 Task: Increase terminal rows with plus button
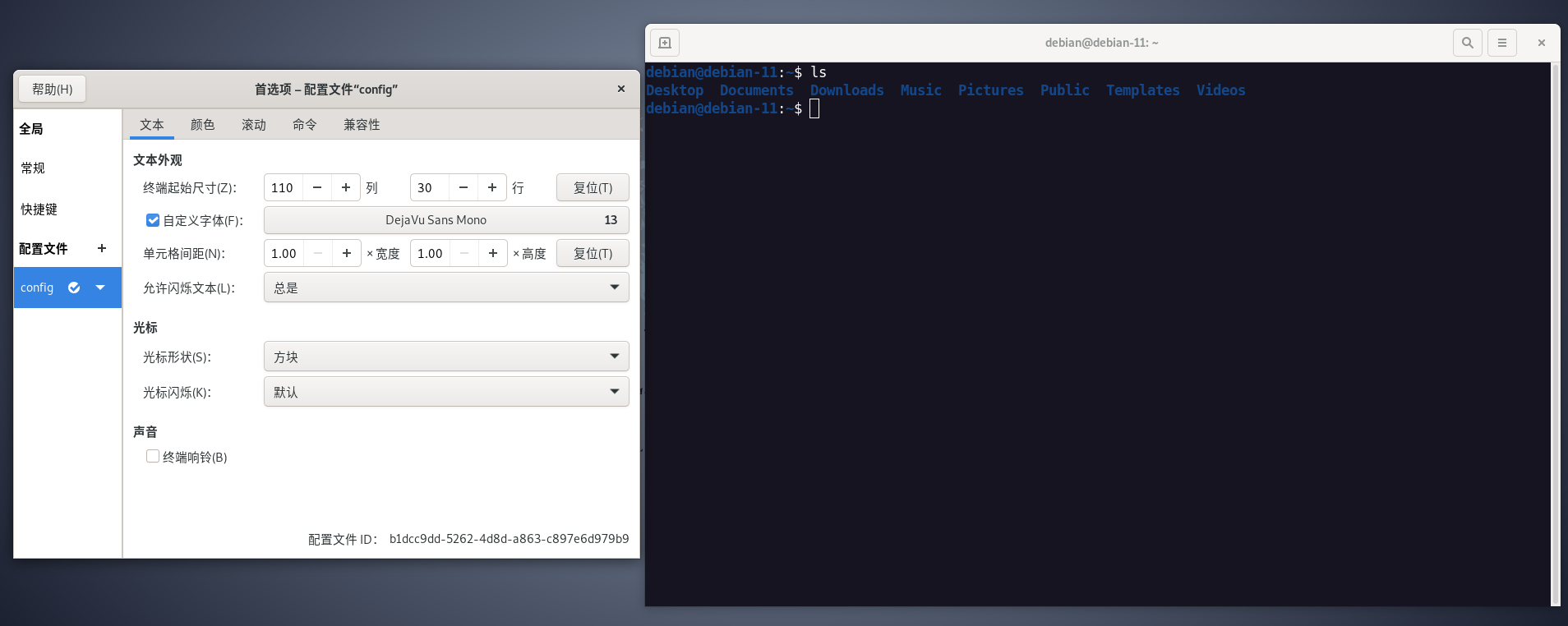tap(492, 187)
